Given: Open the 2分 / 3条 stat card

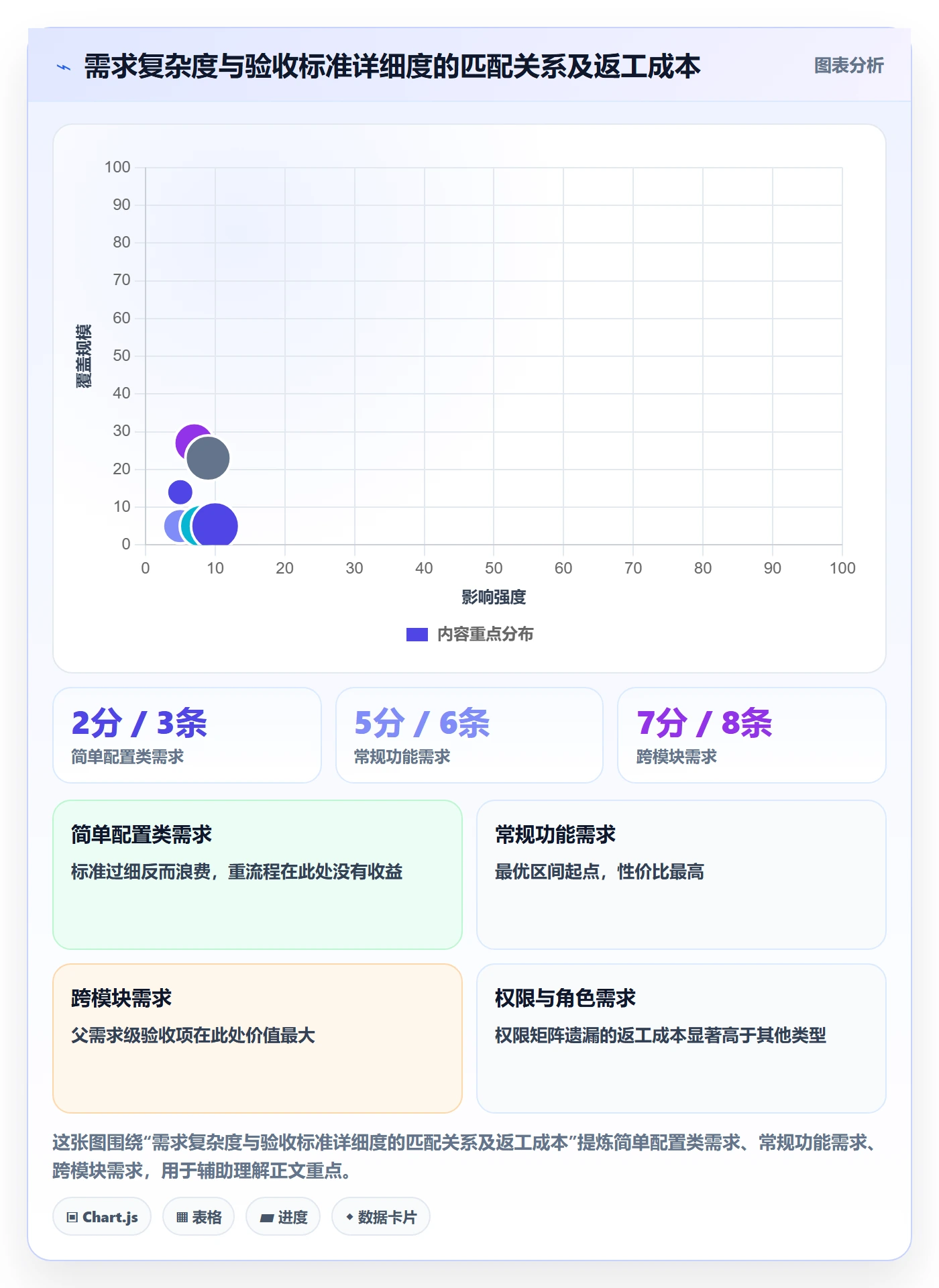Looking at the screenshot, I should tap(187, 735).
